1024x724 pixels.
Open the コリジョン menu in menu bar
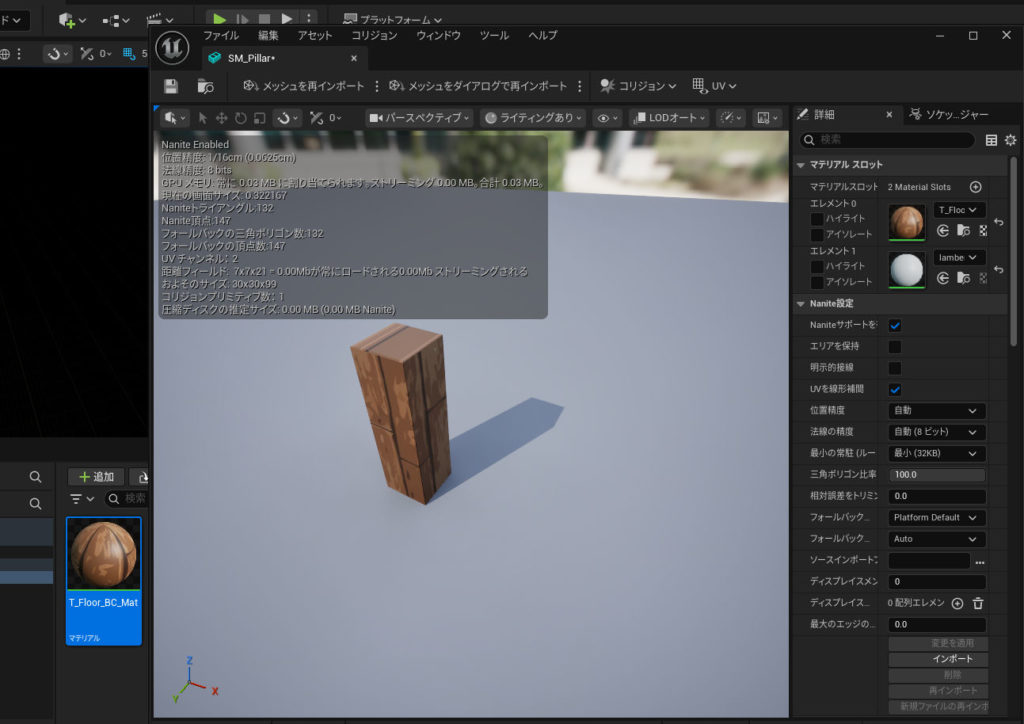[374, 35]
